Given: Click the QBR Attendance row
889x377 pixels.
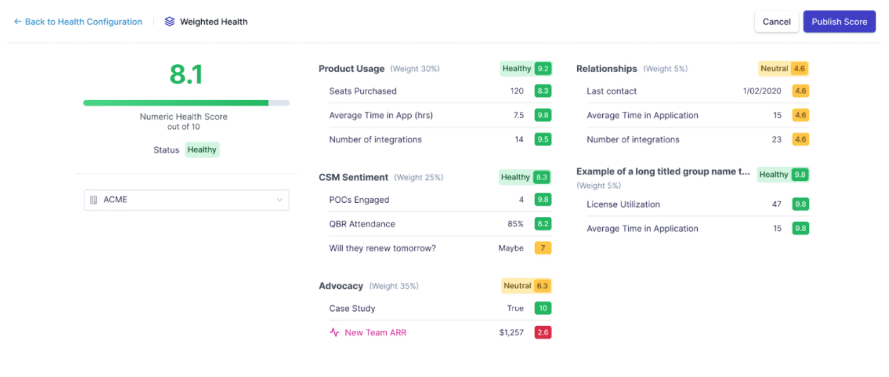Looking at the screenshot, I should [440, 224].
